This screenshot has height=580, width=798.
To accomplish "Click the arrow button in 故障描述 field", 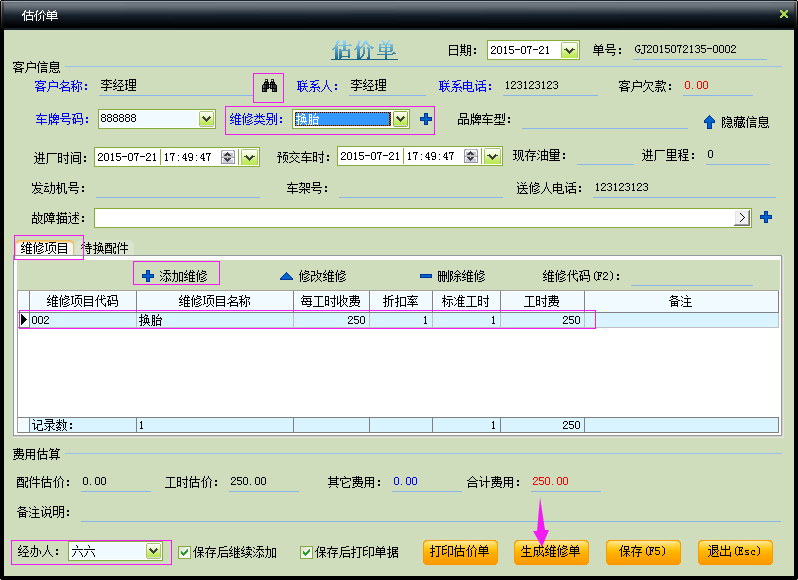I will [742, 218].
